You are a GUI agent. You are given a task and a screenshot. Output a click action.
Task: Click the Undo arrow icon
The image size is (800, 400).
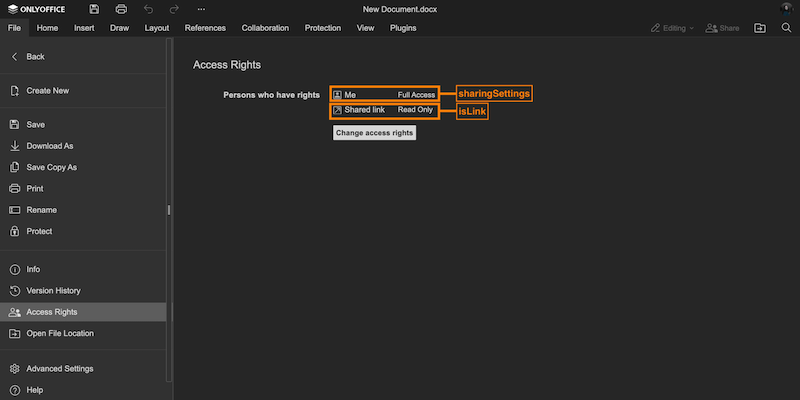[x=148, y=9]
